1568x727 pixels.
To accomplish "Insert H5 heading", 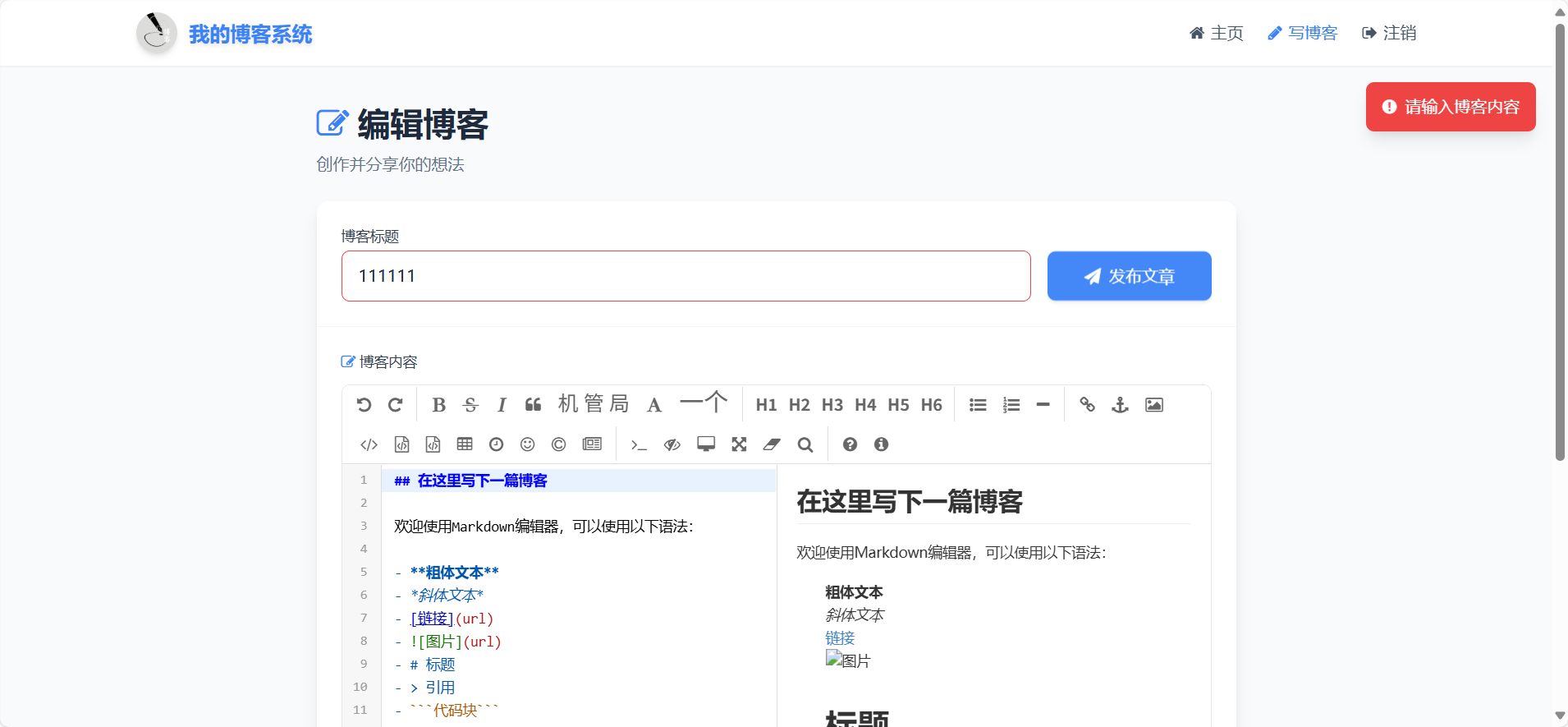I will point(898,405).
